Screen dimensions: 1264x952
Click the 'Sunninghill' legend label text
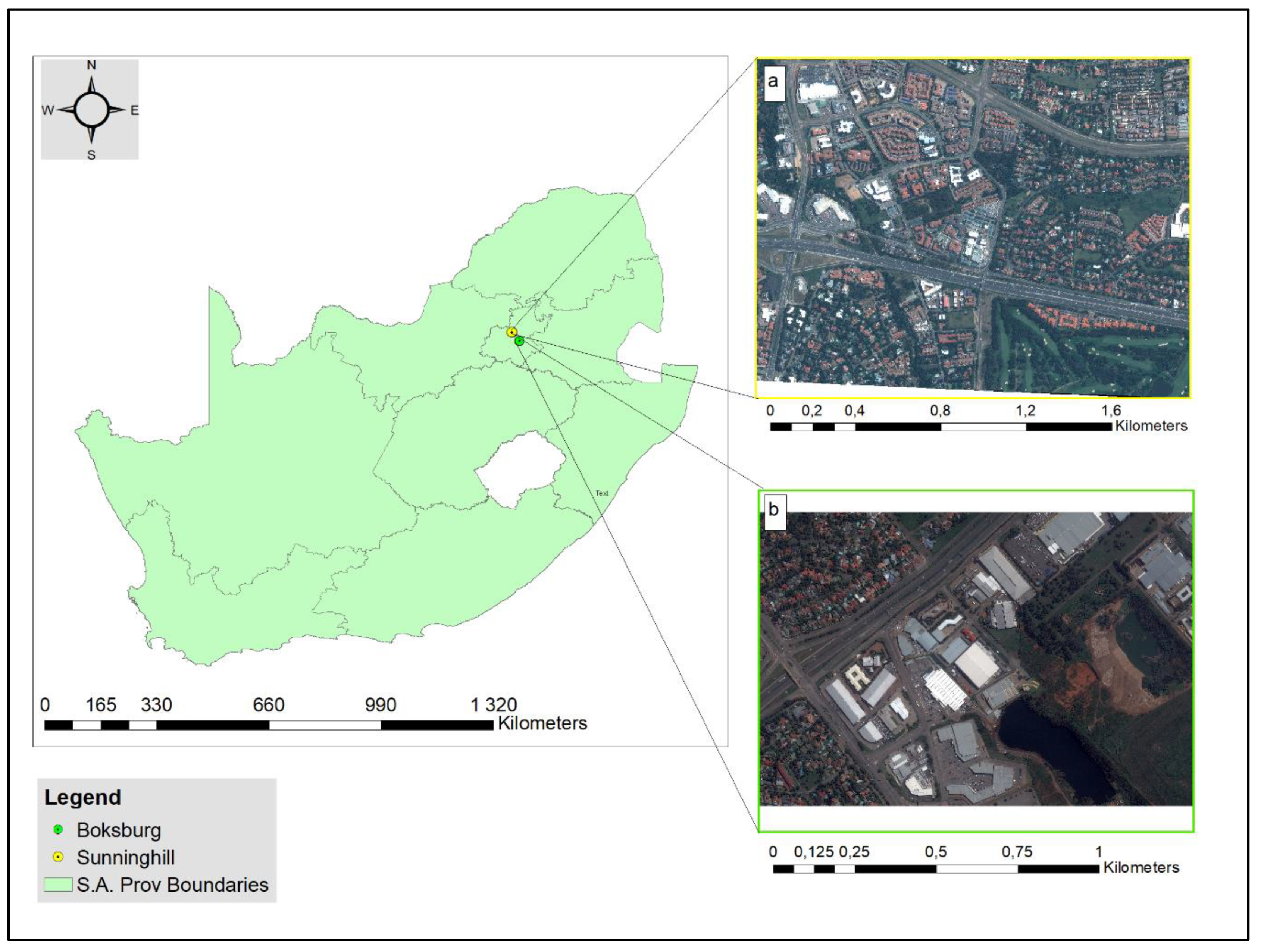pyautogui.click(x=126, y=857)
